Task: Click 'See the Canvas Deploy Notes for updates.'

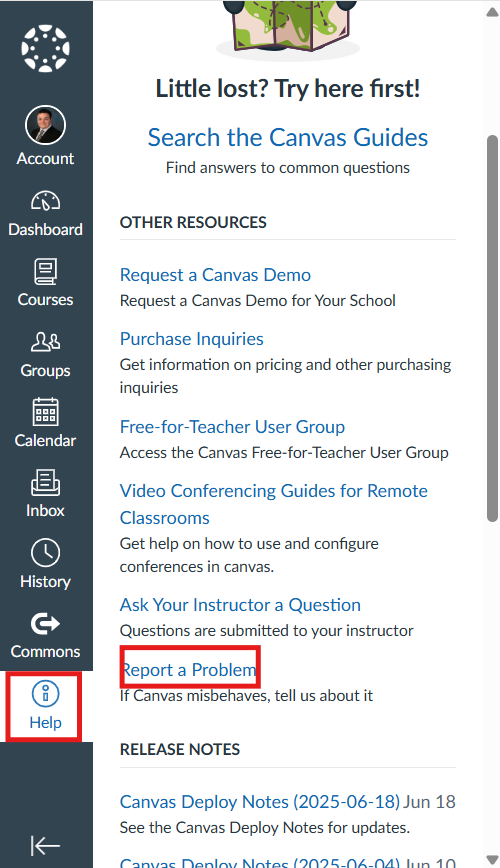Action: 265,828
